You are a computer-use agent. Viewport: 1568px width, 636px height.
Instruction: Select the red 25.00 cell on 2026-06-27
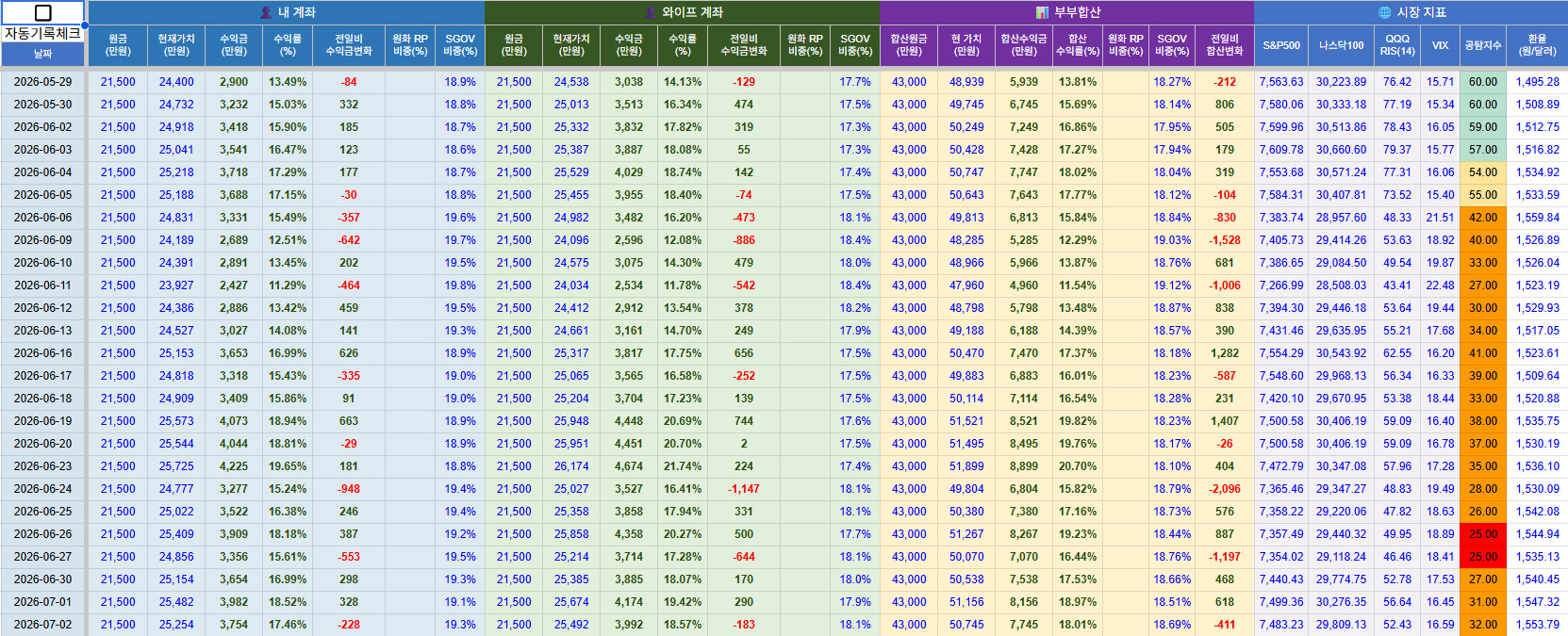(x=1482, y=557)
